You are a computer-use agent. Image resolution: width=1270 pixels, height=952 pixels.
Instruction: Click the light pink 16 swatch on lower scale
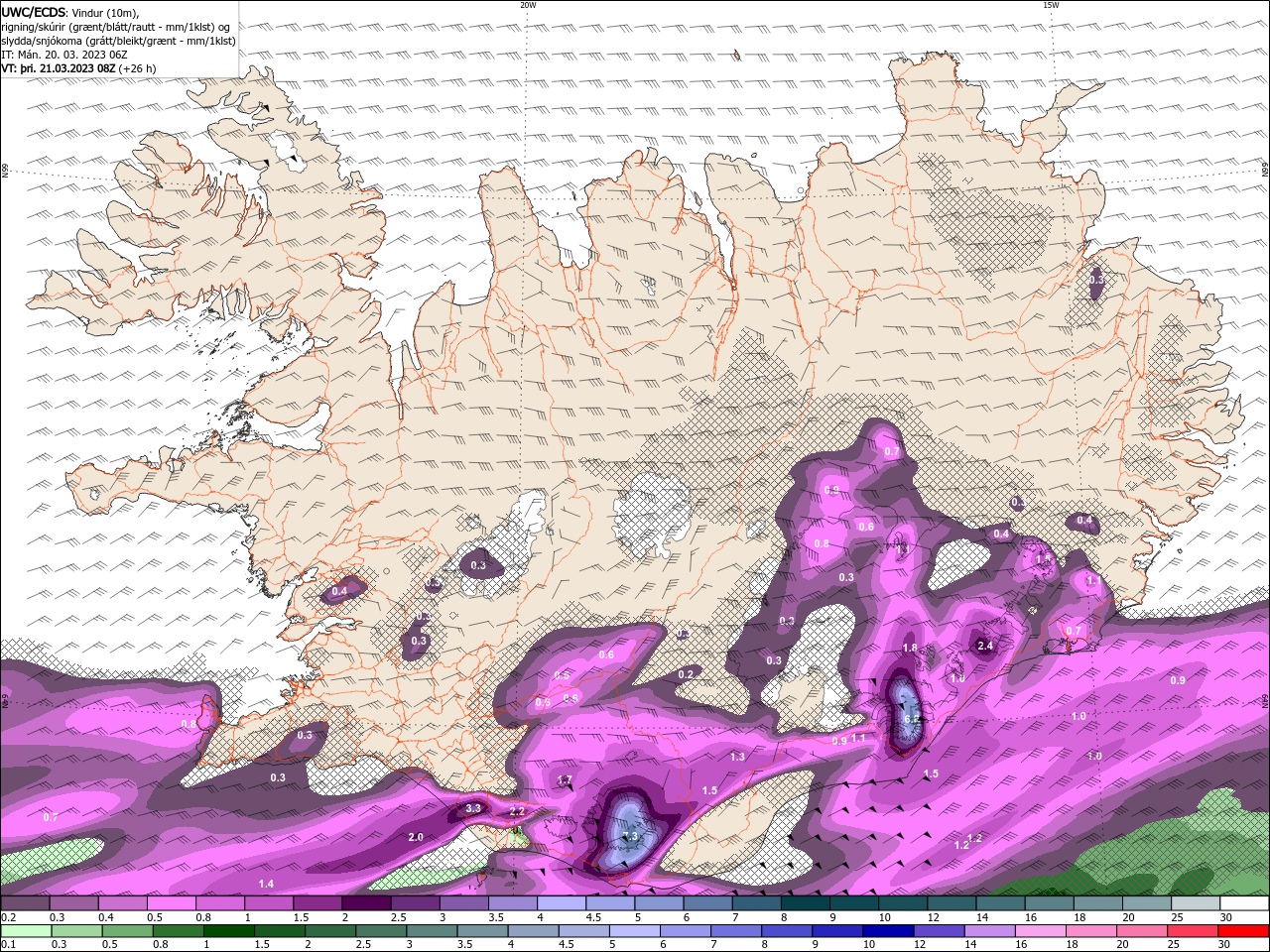[x=1040, y=931]
